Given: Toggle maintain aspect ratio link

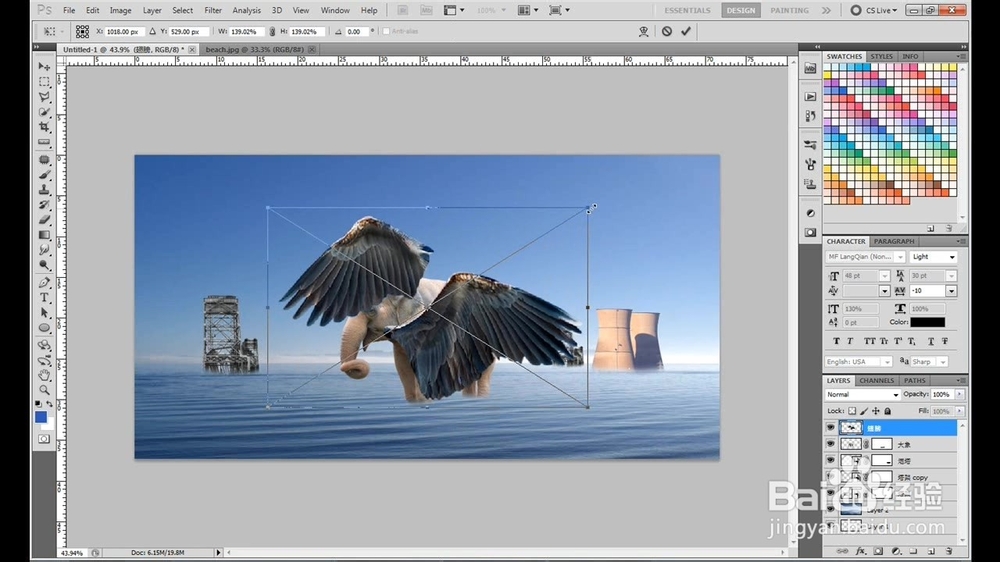Looking at the screenshot, I should [x=272, y=31].
